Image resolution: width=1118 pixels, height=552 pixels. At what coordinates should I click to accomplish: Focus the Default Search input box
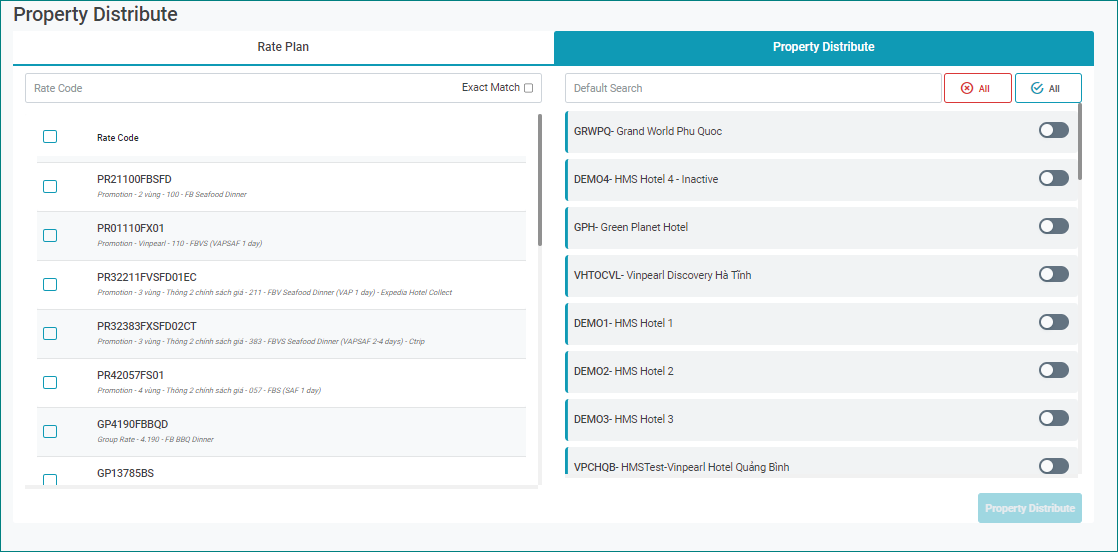pos(752,88)
